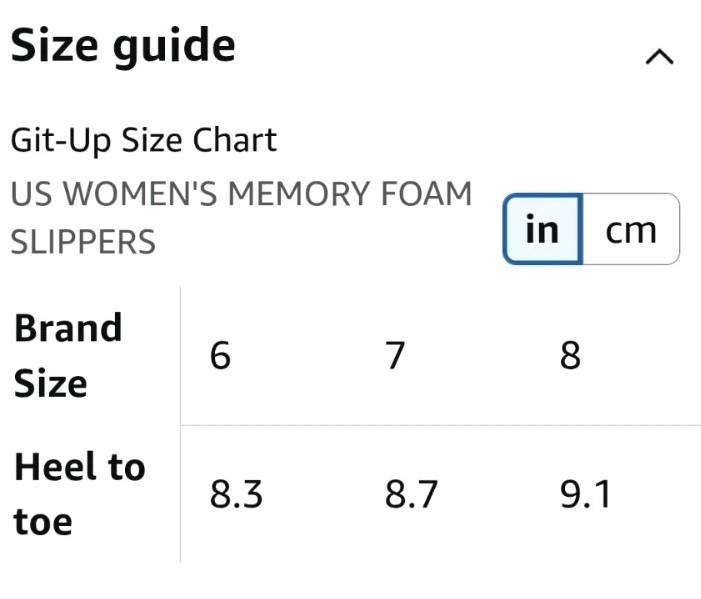Collapse the Size guide chevron
This screenshot has width=701, height=599.
pyautogui.click(x=659, y=57)
